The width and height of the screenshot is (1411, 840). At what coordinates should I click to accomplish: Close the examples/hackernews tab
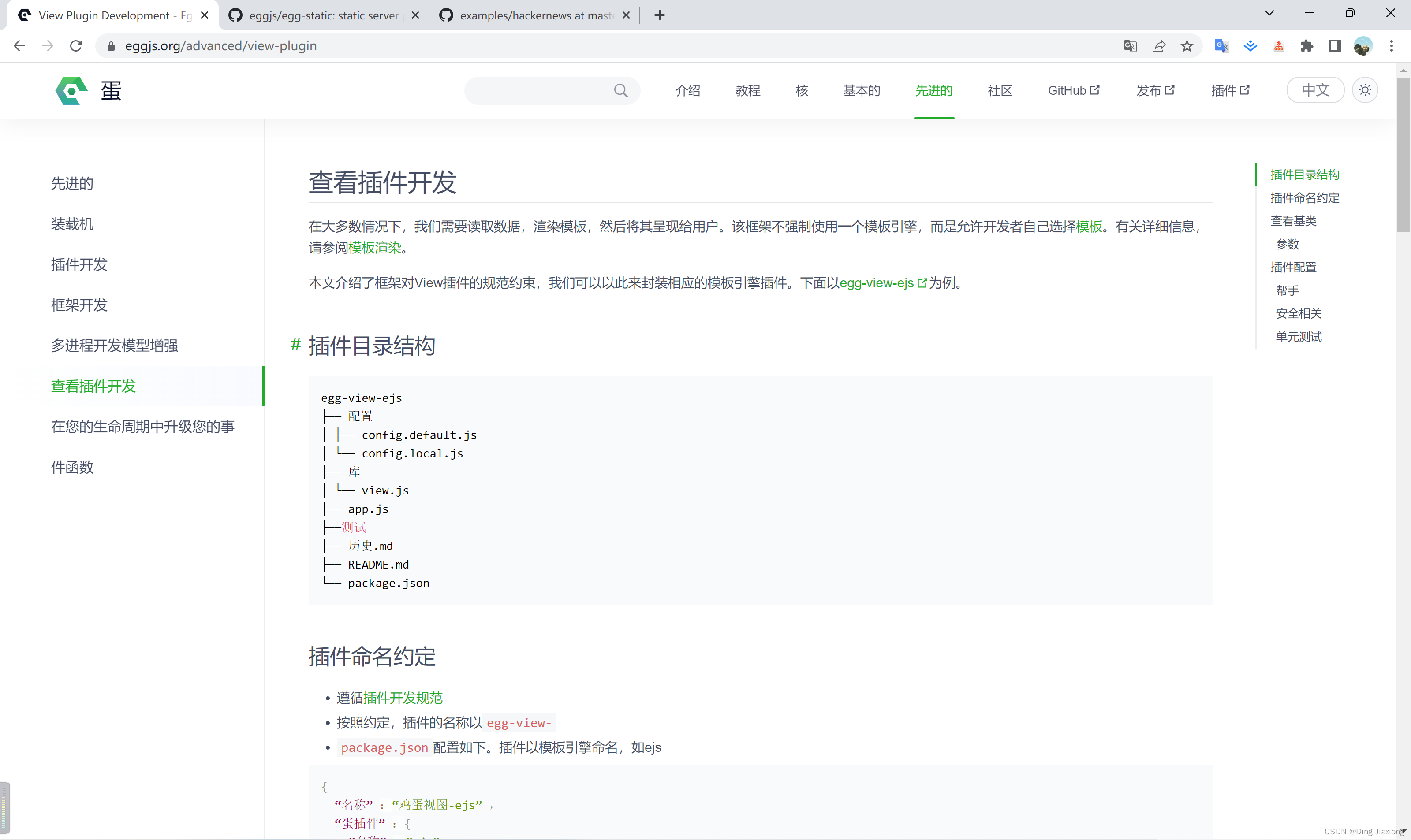(626, 15)
